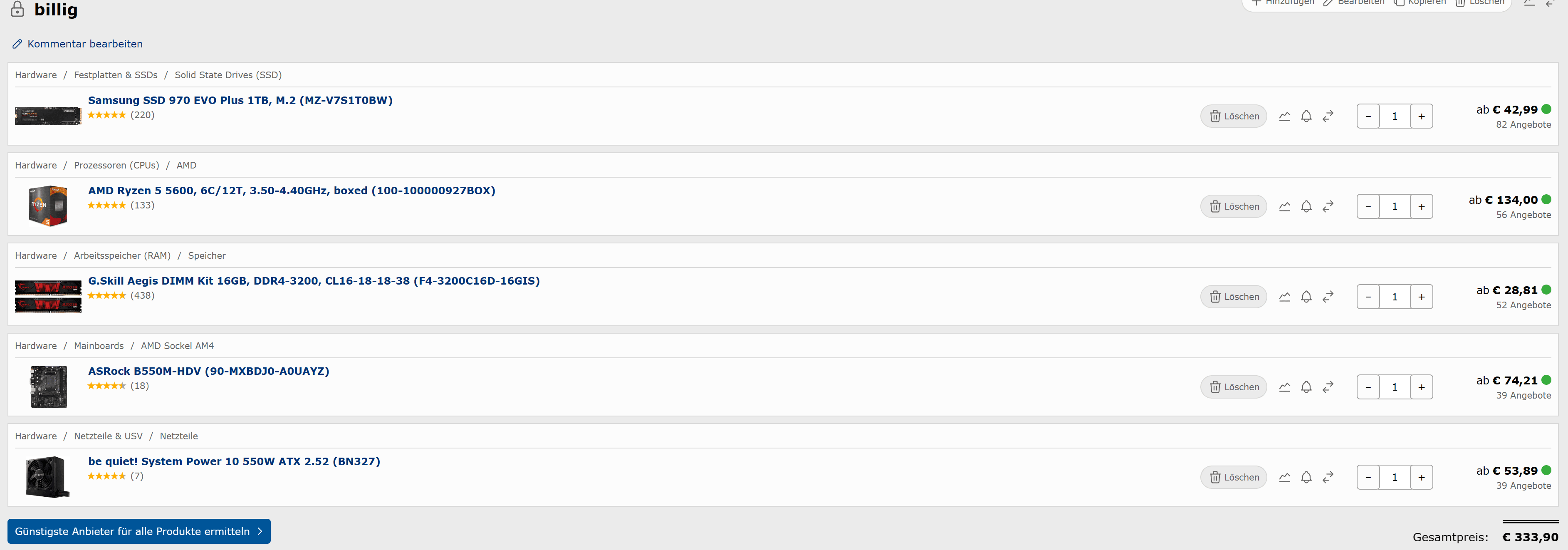Go to Festplatten & SSDs breadcrumb
This screenshot has width=1568, height=550.
[x=116, y=75]
